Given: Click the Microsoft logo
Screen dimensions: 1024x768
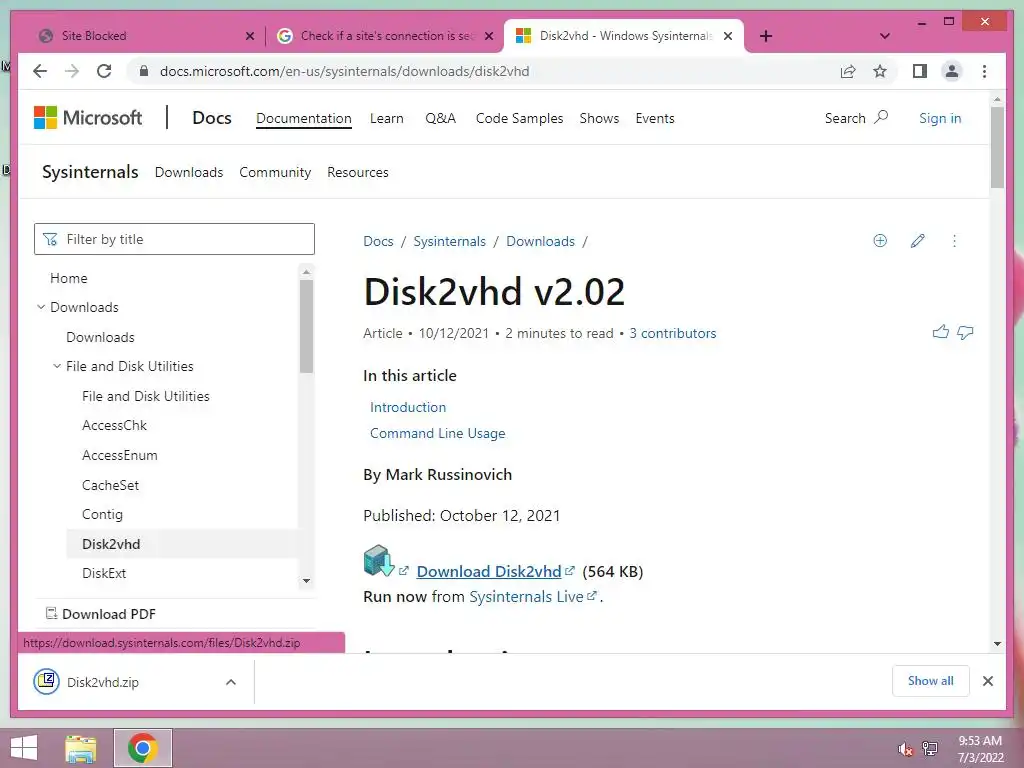Looking at the screenshot, I should [x=88, y=118].
